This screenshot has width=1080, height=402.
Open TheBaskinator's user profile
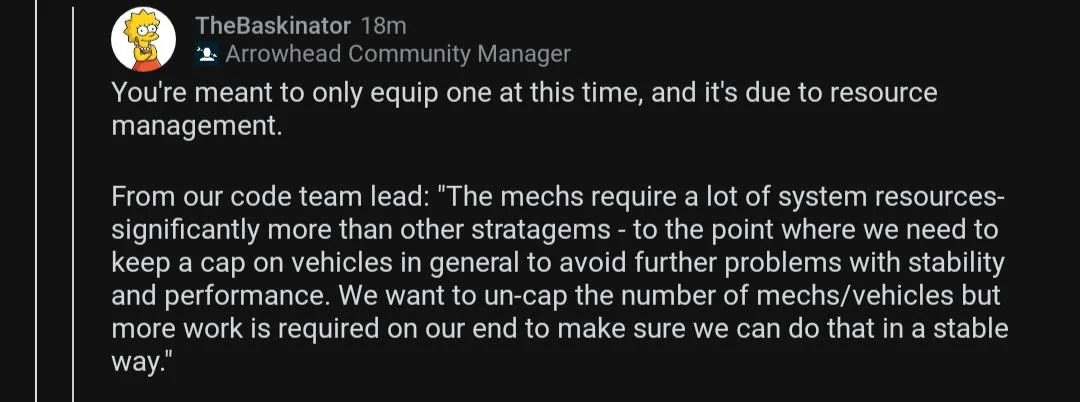click(x=273, y=26)
